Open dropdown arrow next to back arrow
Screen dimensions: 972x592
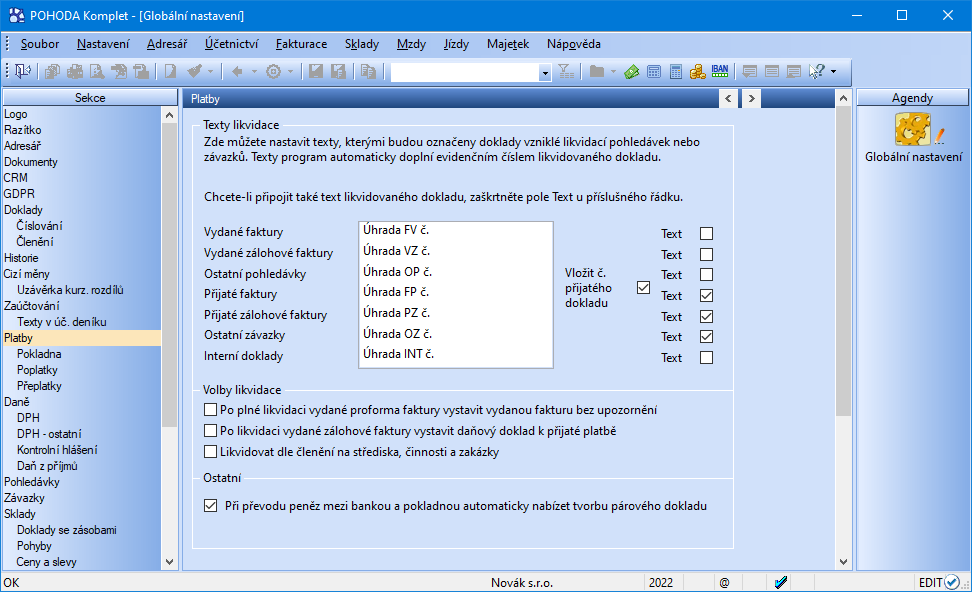[x=254, y=72]
